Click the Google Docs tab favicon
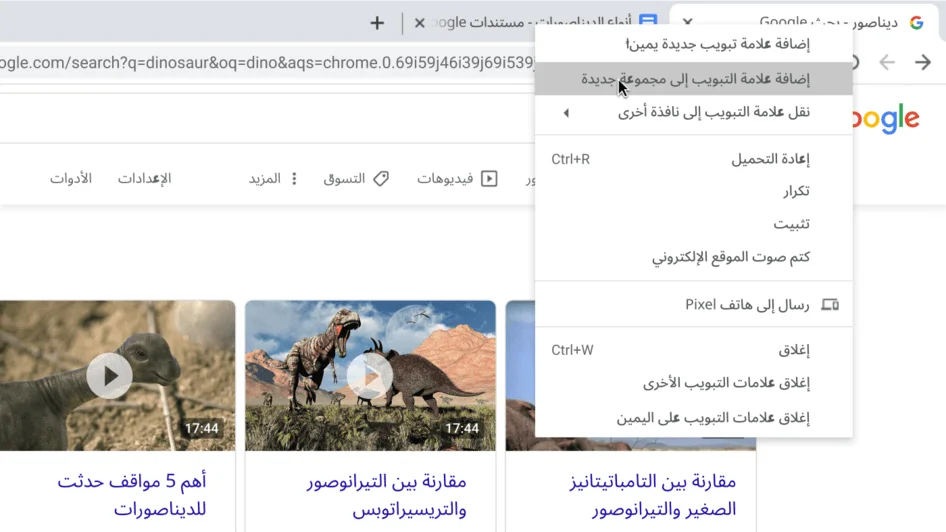This screenshot has width=946, height=532. 648,23
